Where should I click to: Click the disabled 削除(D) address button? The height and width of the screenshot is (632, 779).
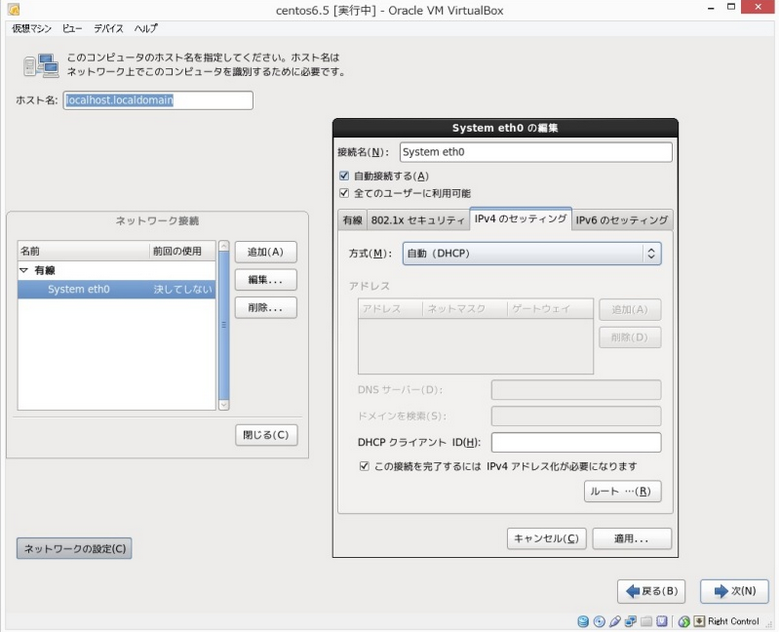point(630,337)
